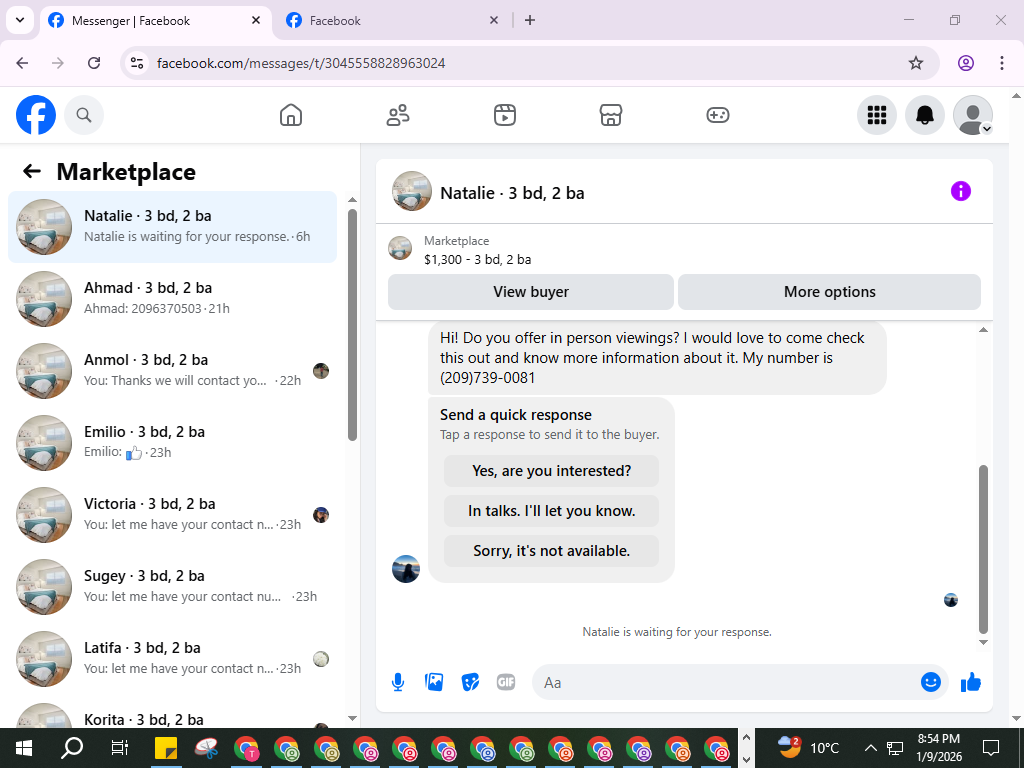Screen dimensions: 1024x768
Task: Open the Notifications bell icon
Action: coord(924,115)
